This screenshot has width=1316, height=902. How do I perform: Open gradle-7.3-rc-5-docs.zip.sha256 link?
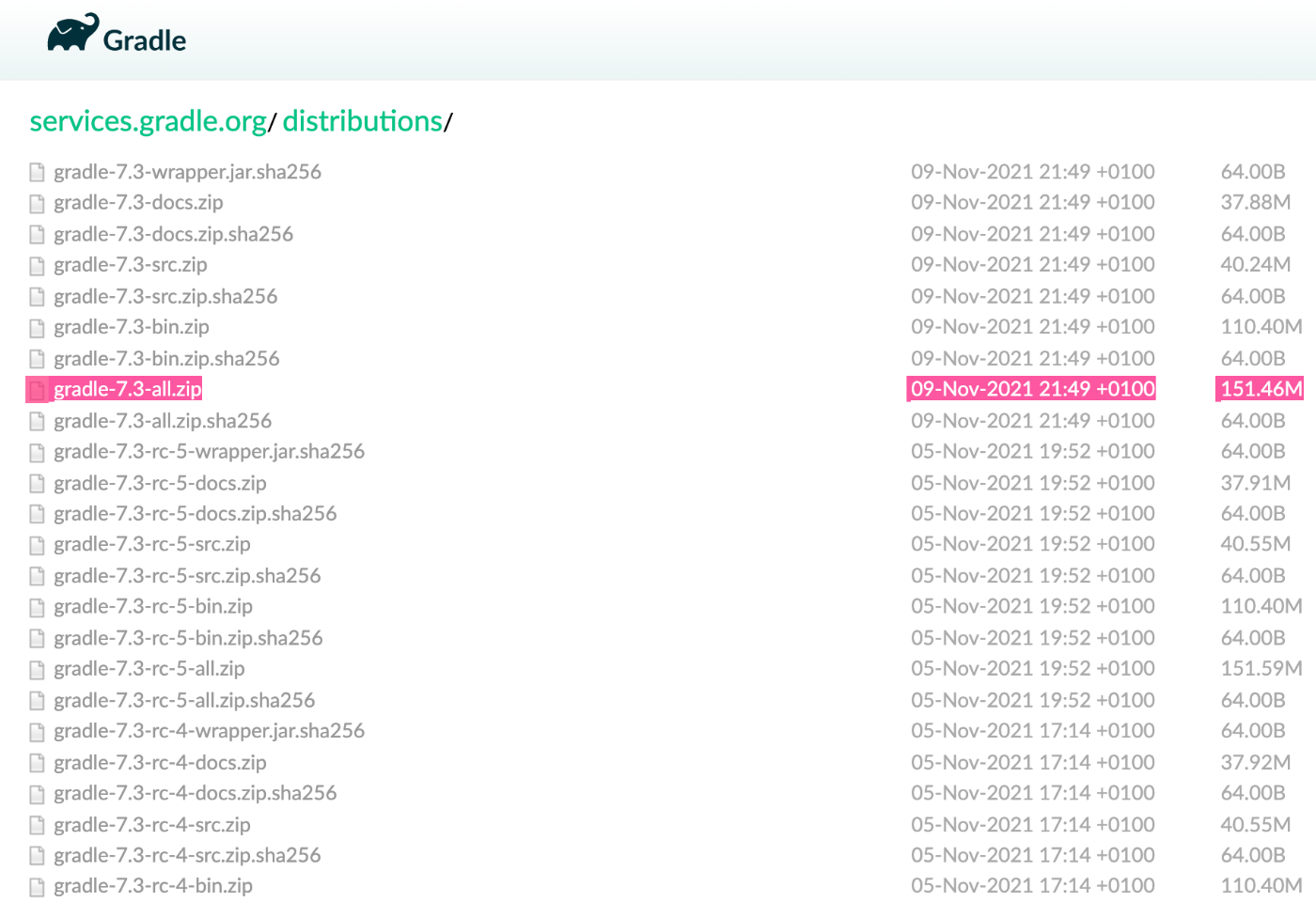coord(195,514)
